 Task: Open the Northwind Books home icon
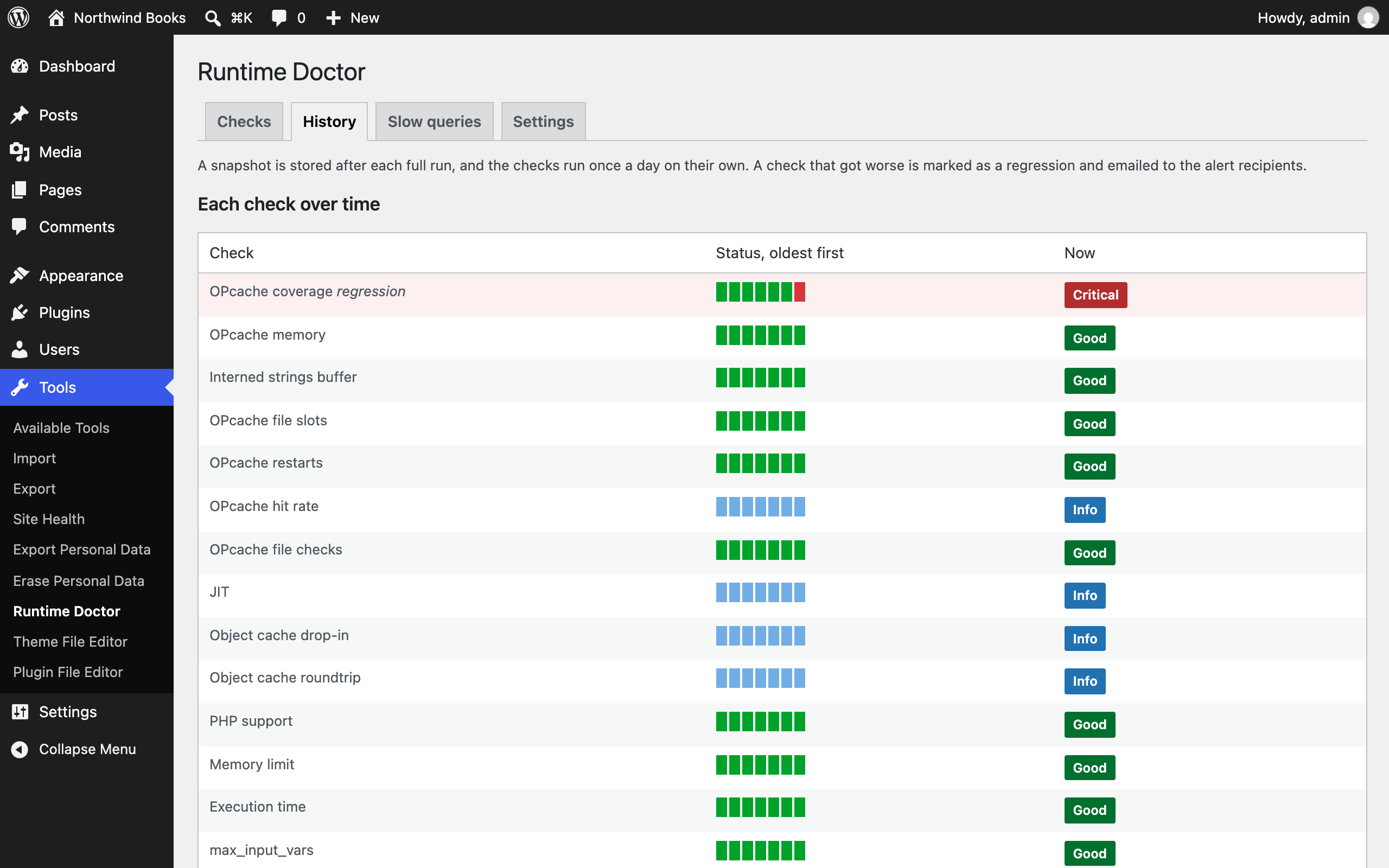click(x=56, y=17)
